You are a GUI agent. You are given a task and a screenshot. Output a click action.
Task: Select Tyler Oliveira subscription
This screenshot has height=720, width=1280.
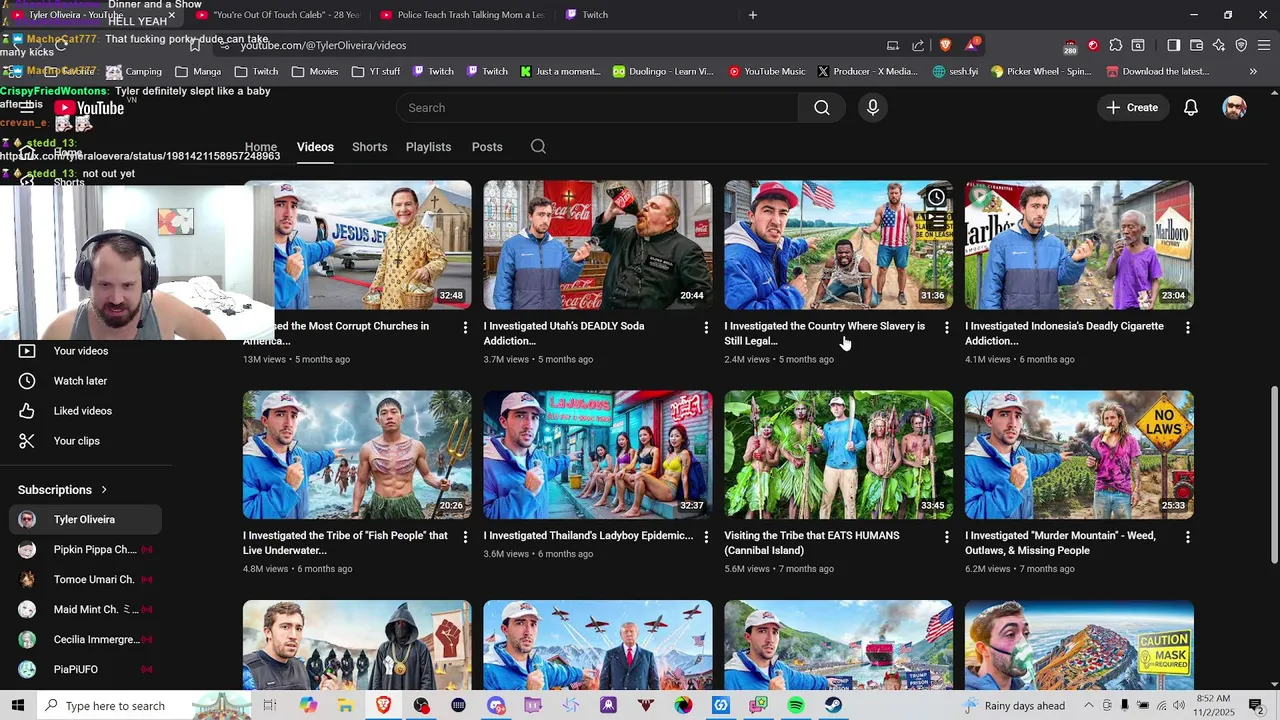click(x=86, y=520)
